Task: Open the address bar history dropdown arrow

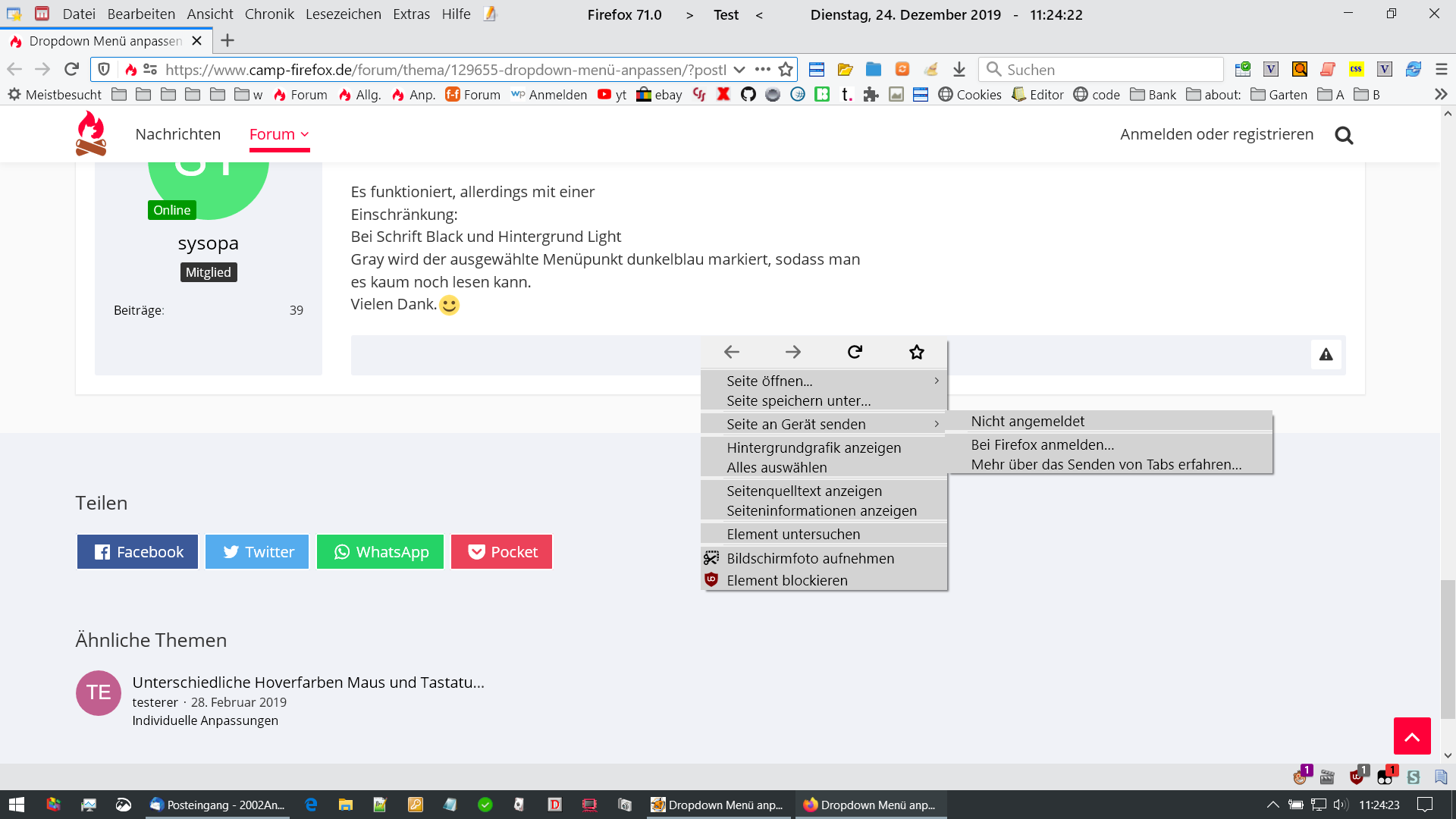Action: point(739,70)
